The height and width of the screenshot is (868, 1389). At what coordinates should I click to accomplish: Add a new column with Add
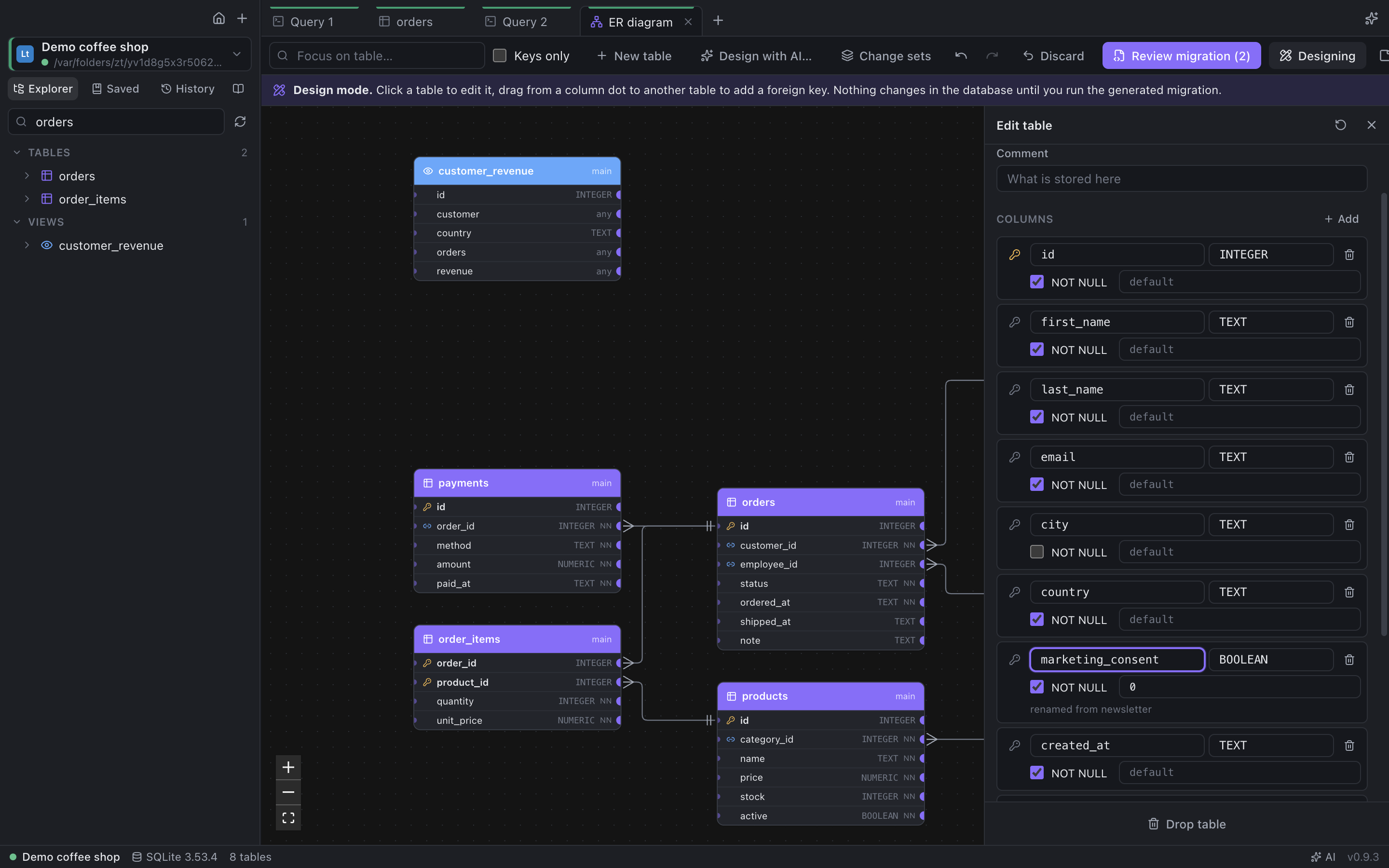tap(1341, 219)
